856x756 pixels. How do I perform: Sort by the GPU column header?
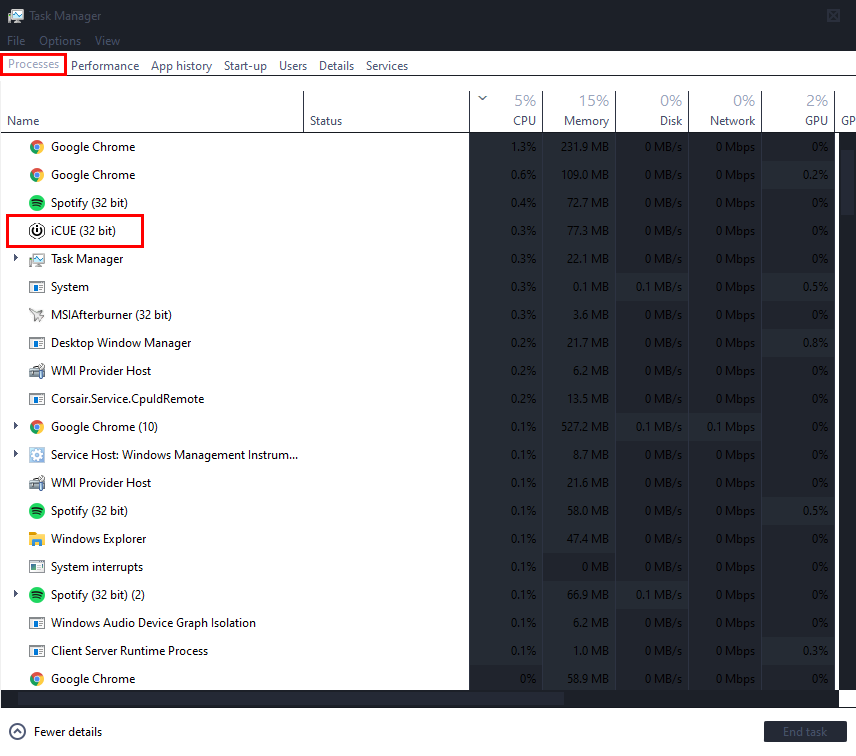click(x=798, y=112)
